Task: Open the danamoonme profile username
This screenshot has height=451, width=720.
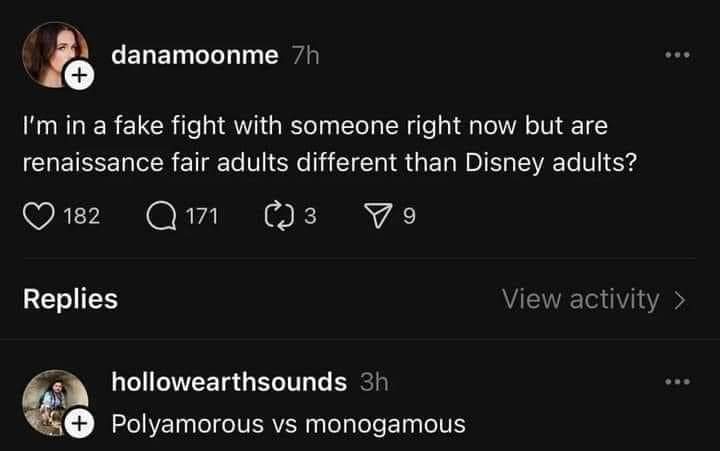Action: (194, 56)
